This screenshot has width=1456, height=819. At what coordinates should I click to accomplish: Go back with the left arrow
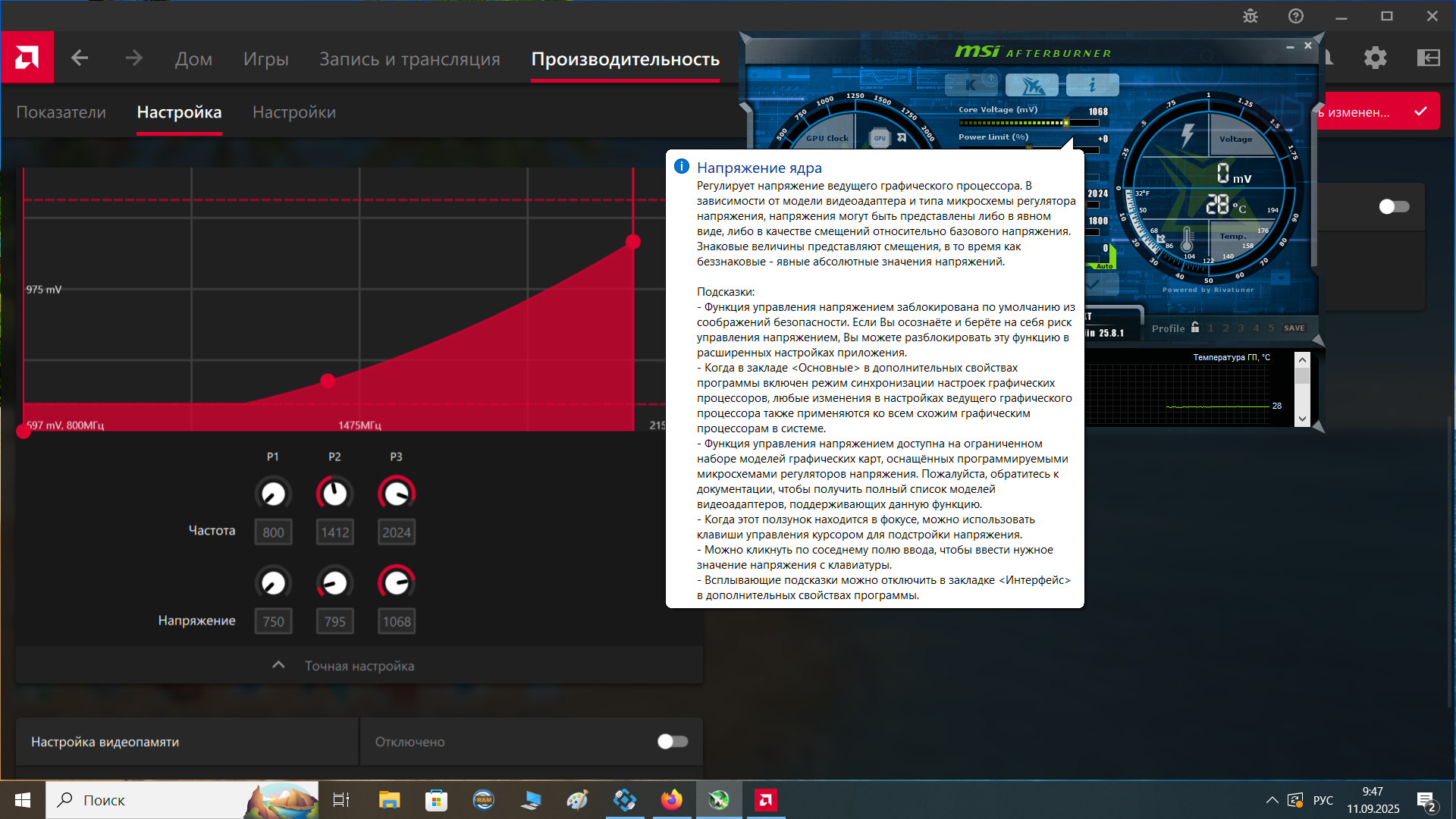tap(80, 58)
